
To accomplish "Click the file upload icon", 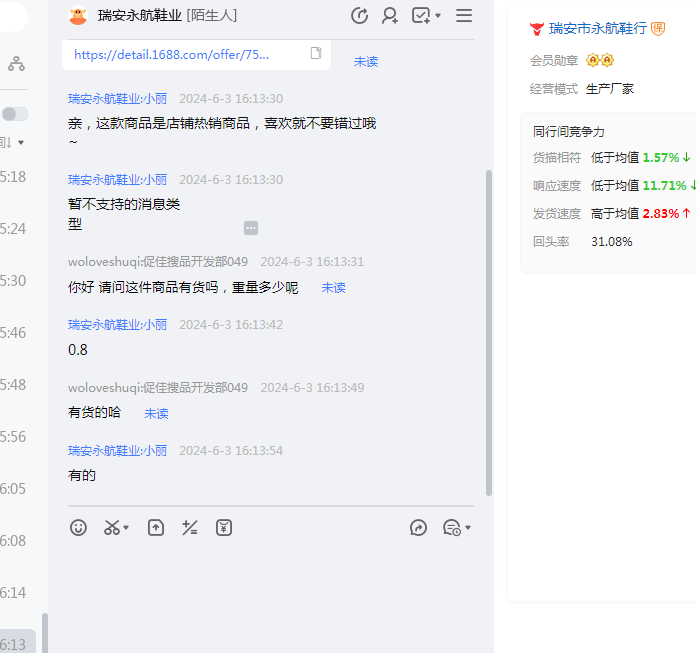I will 155,527.
